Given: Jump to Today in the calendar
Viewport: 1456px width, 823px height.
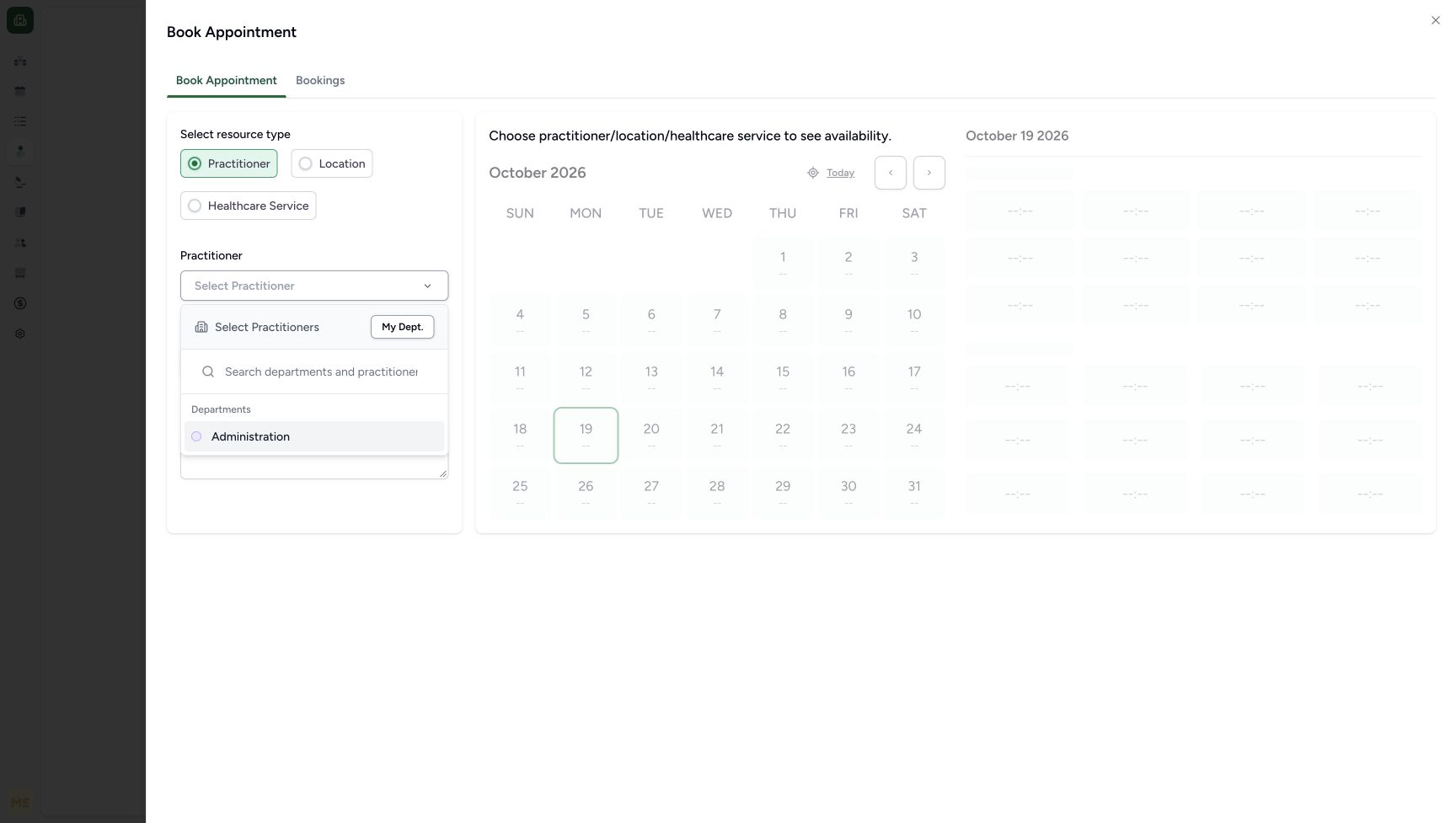Looking at the screenshot, I should coord(840,173).
